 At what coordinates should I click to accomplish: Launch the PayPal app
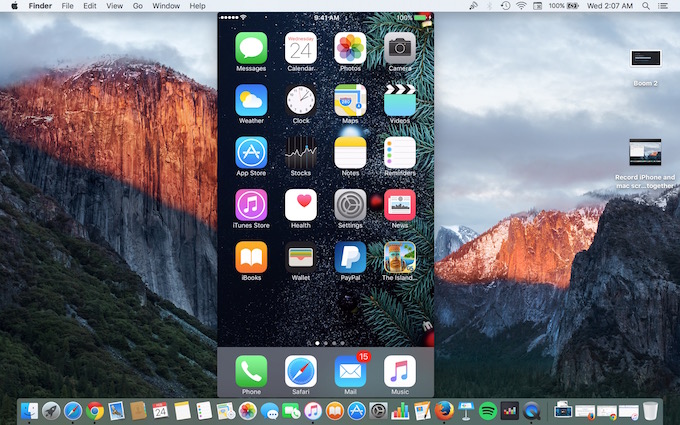tap(350, 257)
